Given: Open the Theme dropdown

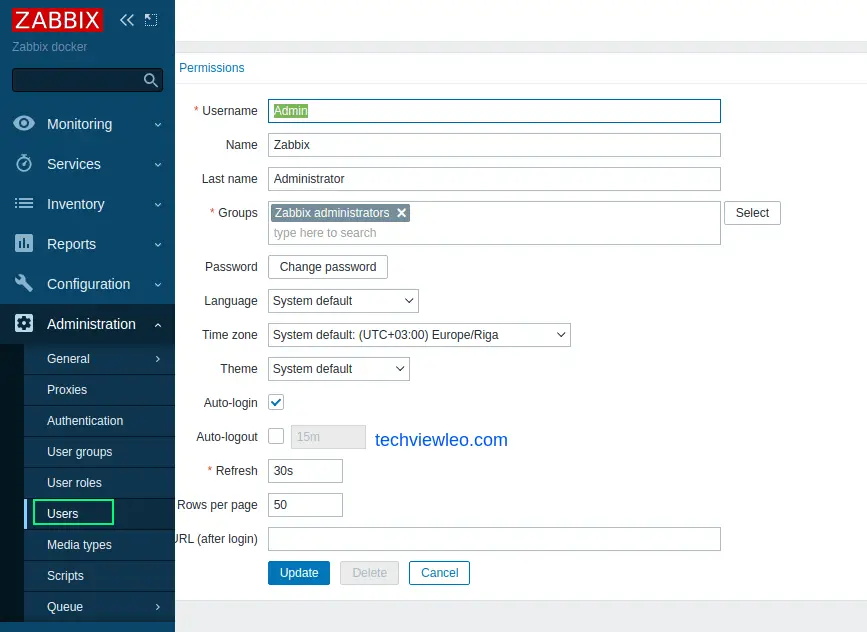Looking at the screenshot, I should [338, 369].
